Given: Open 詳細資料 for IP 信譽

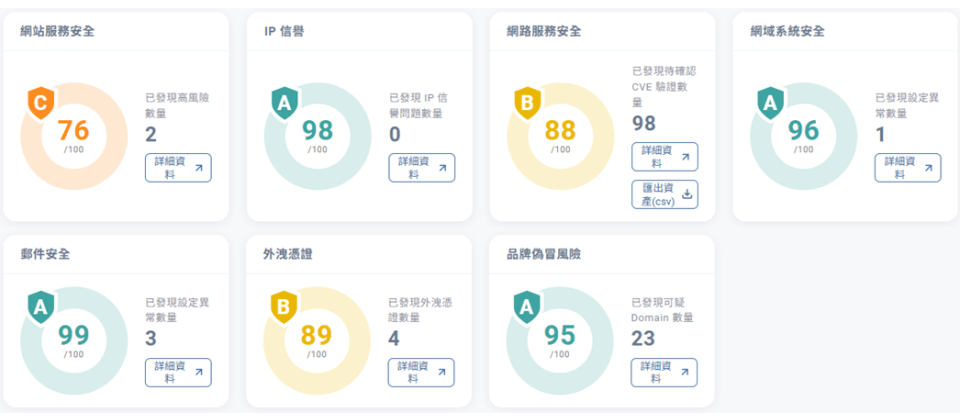Looking at the screenshot, I should [421, 167].
